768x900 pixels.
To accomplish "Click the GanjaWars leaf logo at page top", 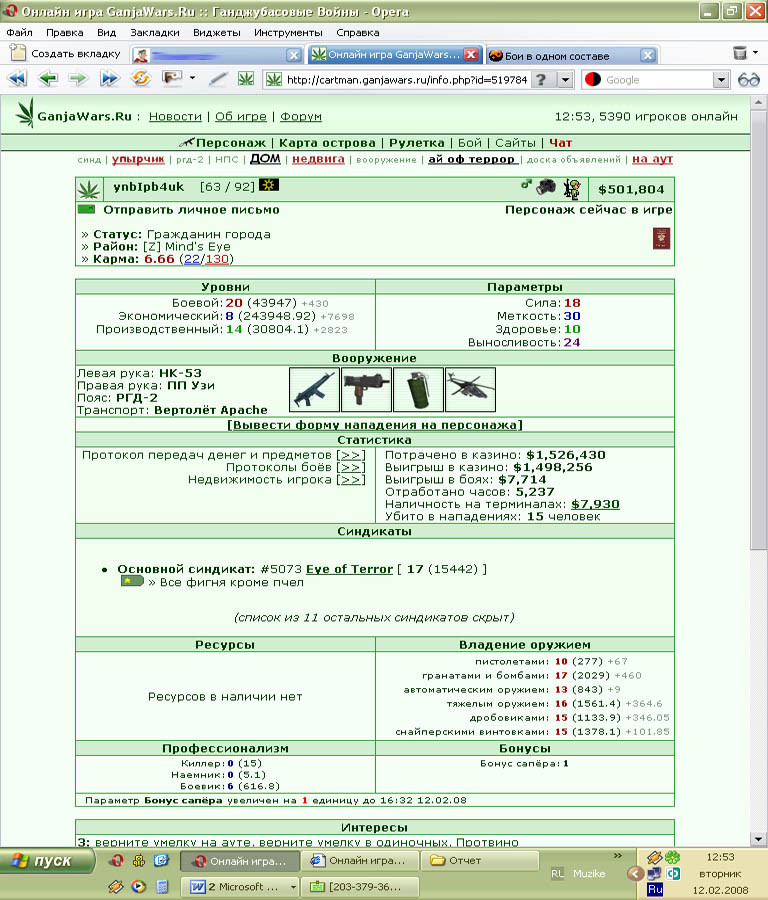I will tap(25, 113).
